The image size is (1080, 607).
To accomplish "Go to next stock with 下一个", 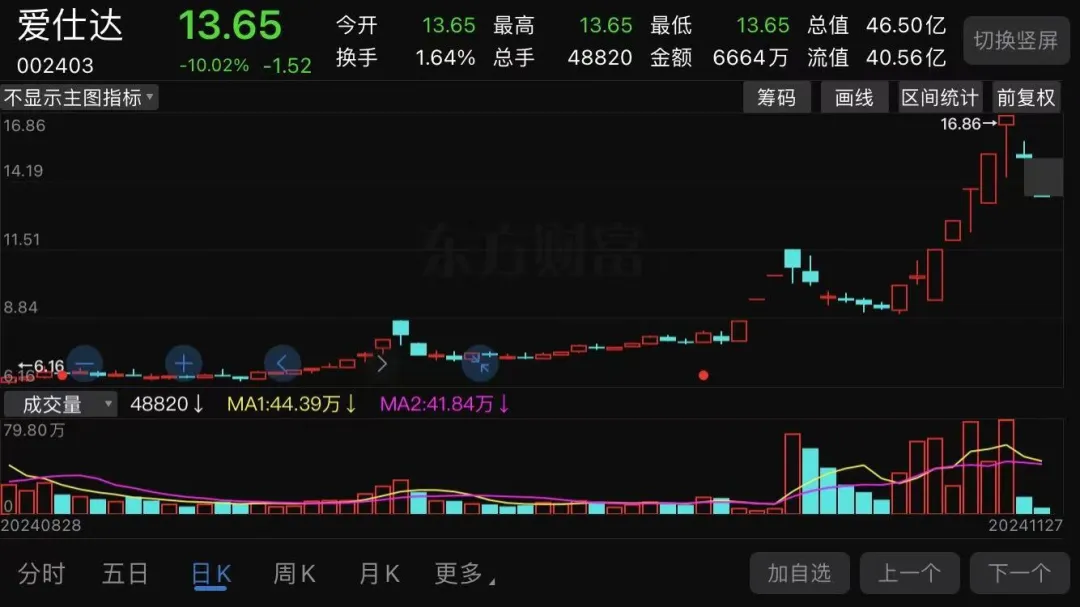I will click(x=1019, y=573).
